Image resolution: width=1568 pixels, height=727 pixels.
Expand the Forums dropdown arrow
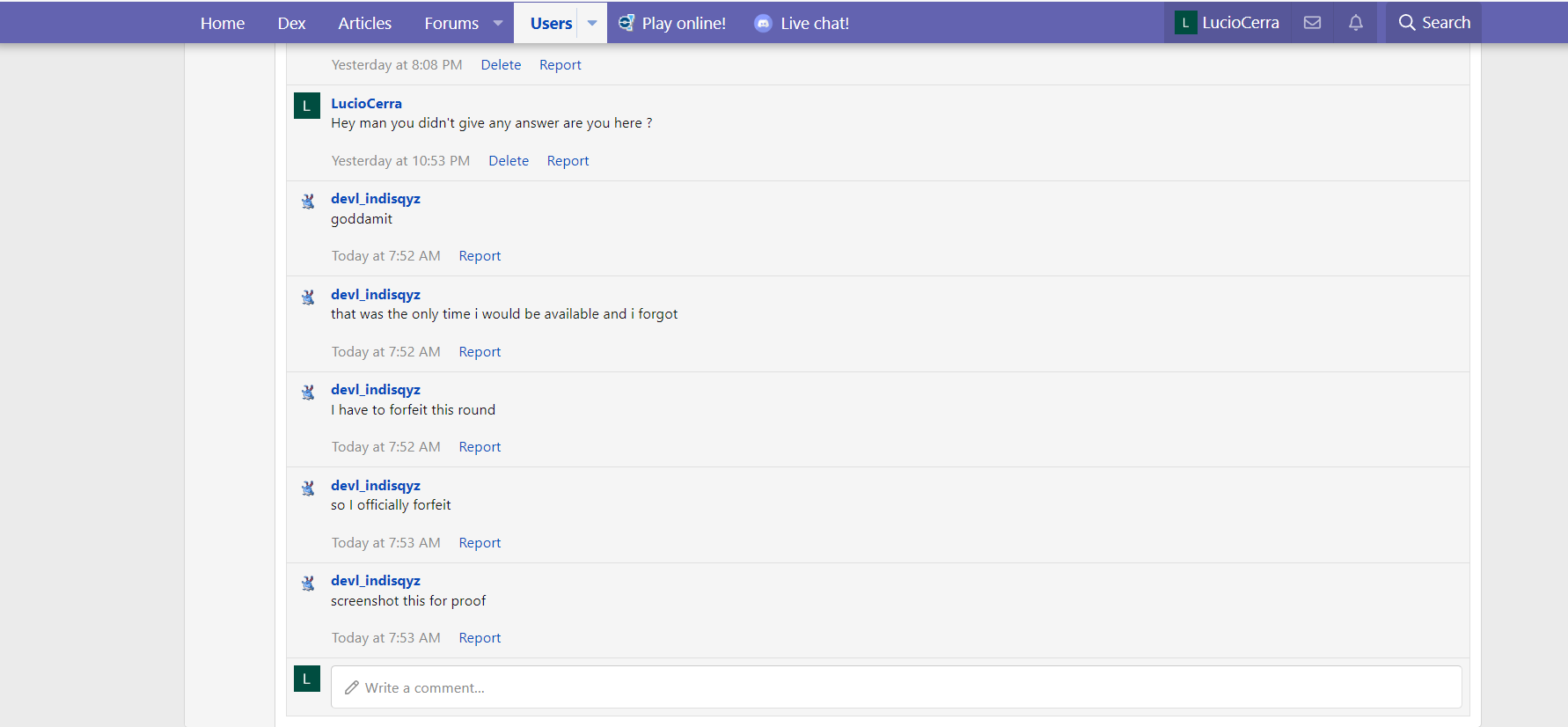coord(498,23)
